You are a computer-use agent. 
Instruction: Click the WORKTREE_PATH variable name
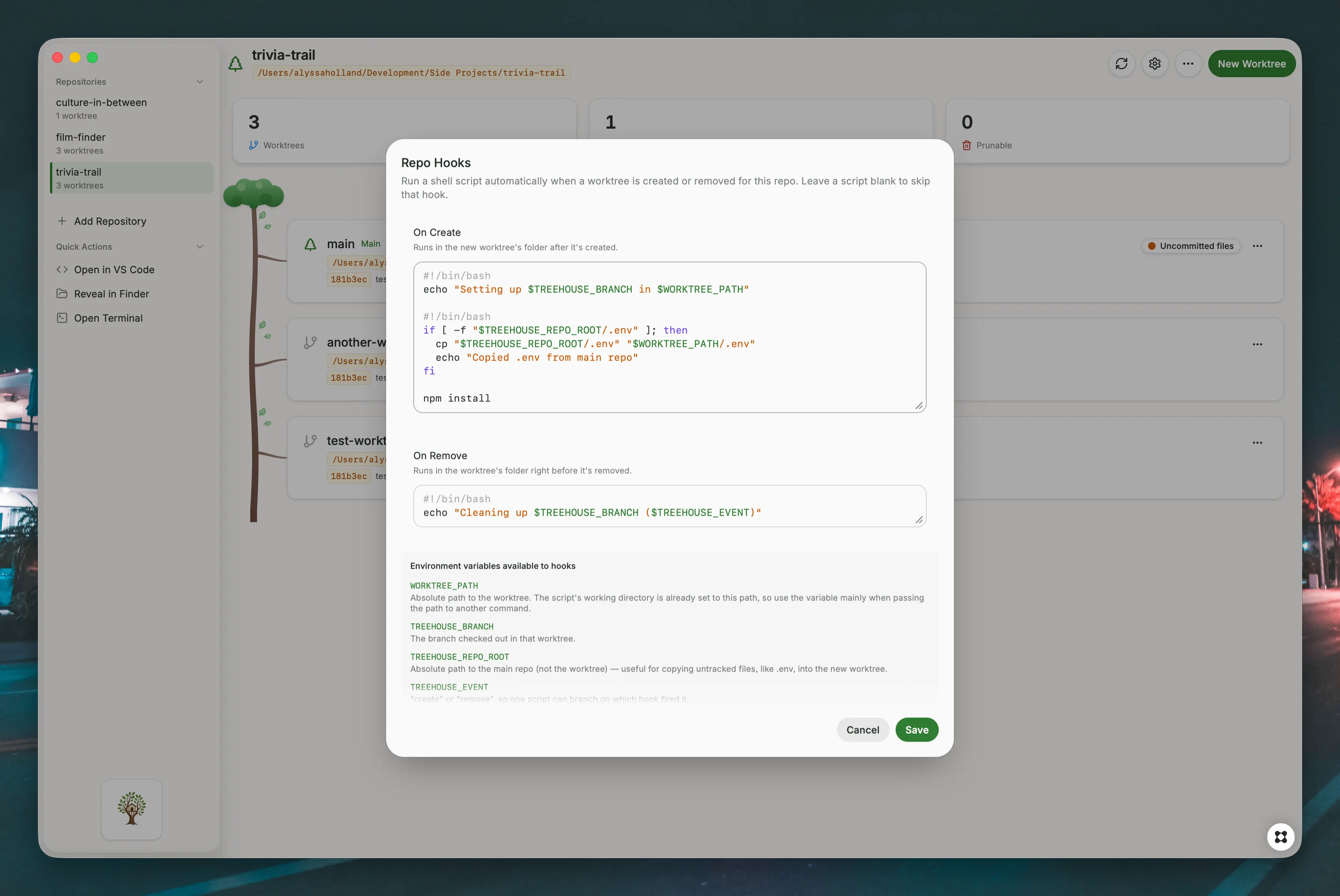point(444,586)
